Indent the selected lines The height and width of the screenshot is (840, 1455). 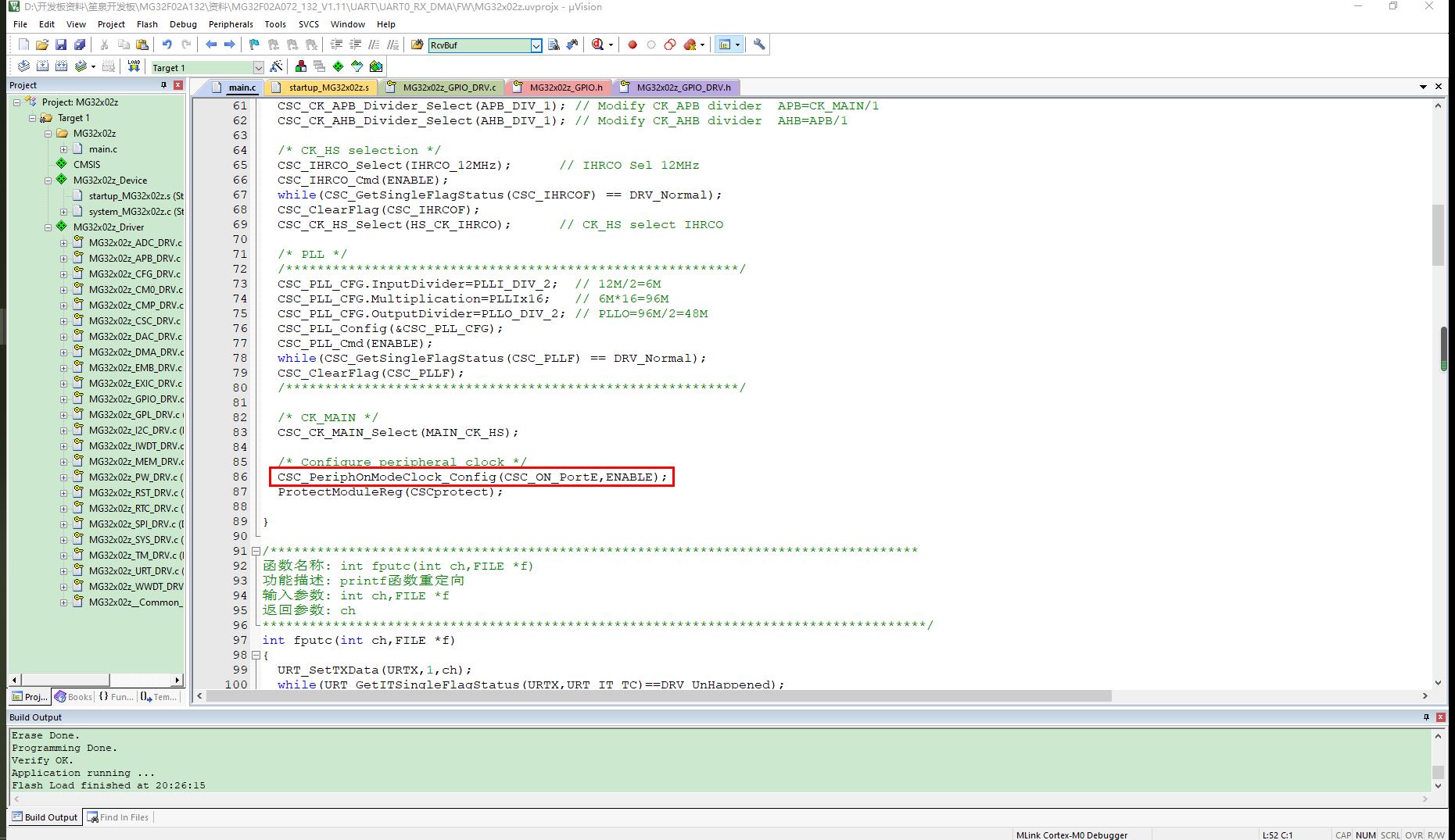(x=336, y=45)
